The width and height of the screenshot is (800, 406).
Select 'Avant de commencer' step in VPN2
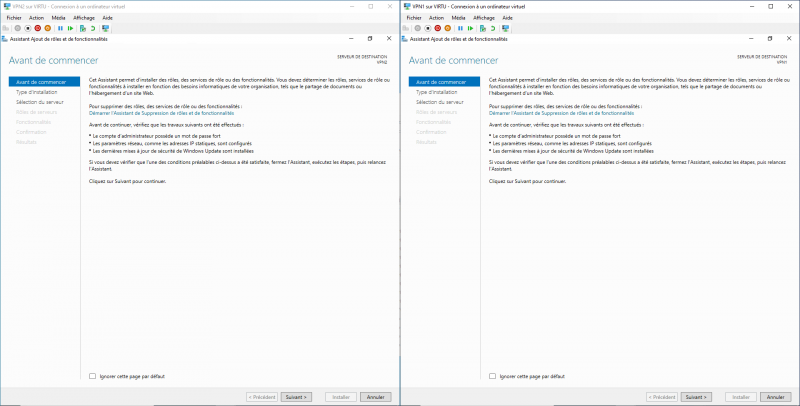tap(44, 82)
